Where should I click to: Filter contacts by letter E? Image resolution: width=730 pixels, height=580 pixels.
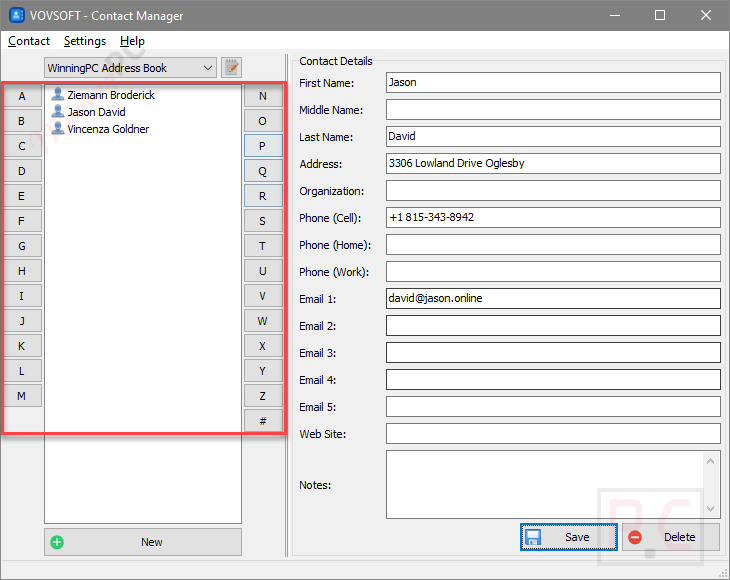[x=22, y=196]
